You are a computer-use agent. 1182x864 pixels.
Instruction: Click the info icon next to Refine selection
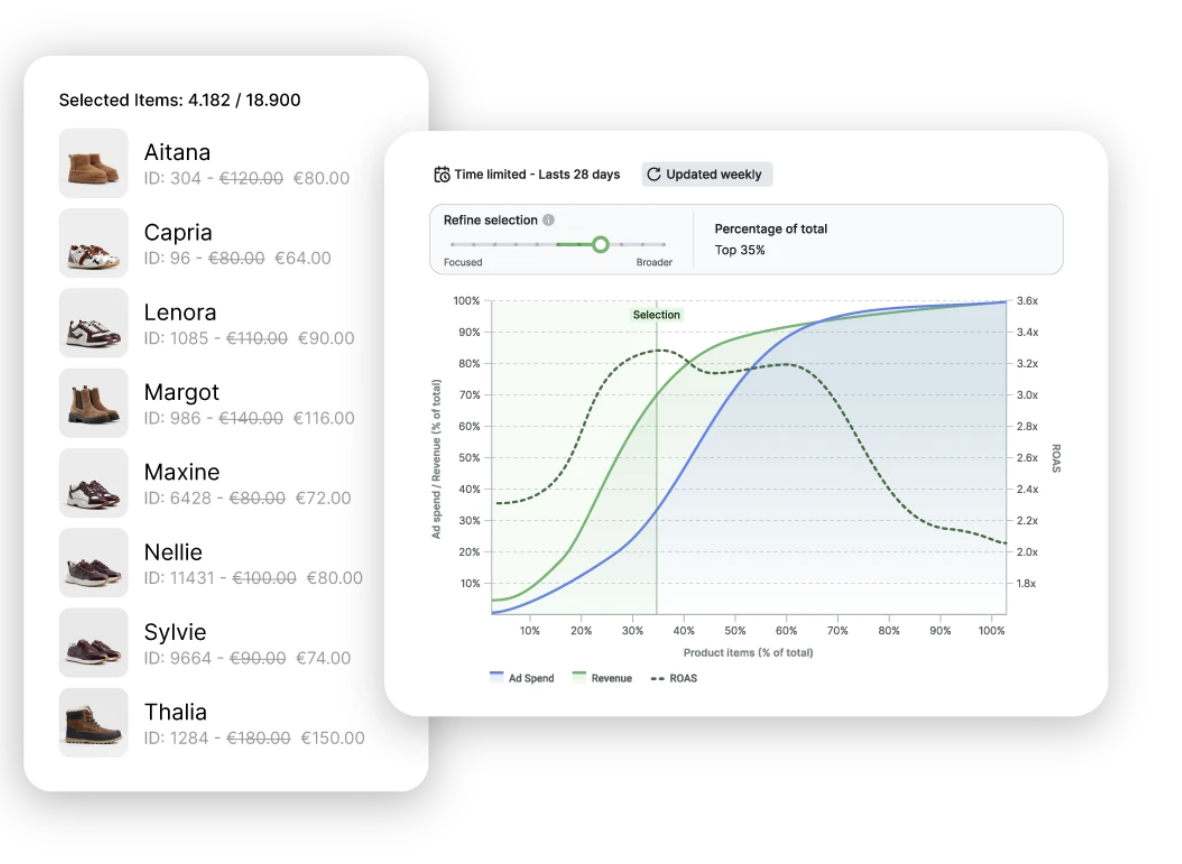point(549,220)
